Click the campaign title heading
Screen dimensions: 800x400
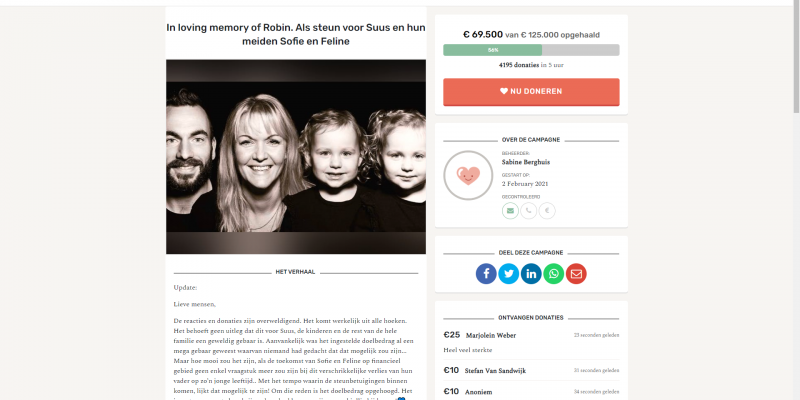click(x=296, y=34)
